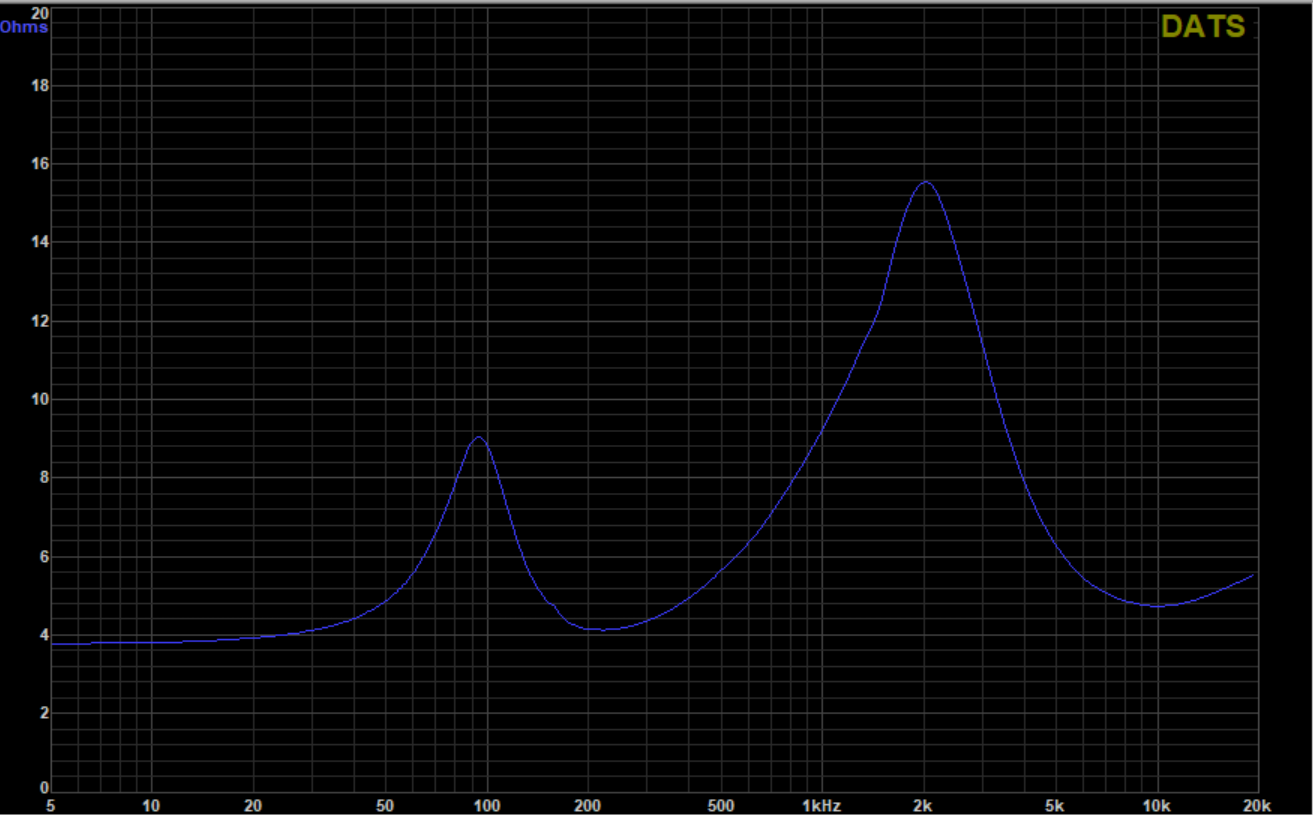Click the 100 Hz frequency axis label
Viewport: 1313px width, 815px height.
pos(487,805)
